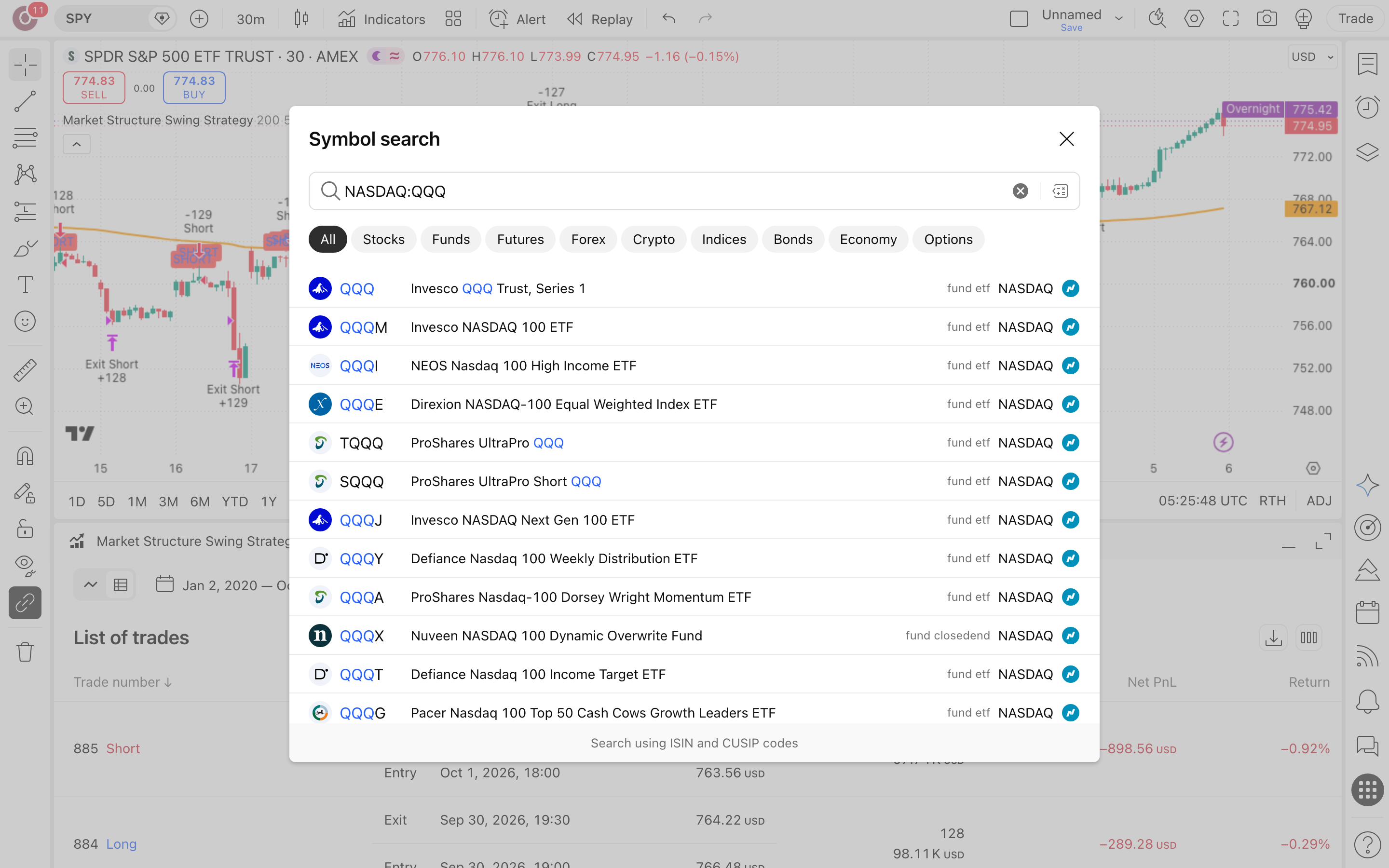Viewport: 1389px width, 868px height.
Task: Select the trend line drawing tool
Action: pos(25,101)
